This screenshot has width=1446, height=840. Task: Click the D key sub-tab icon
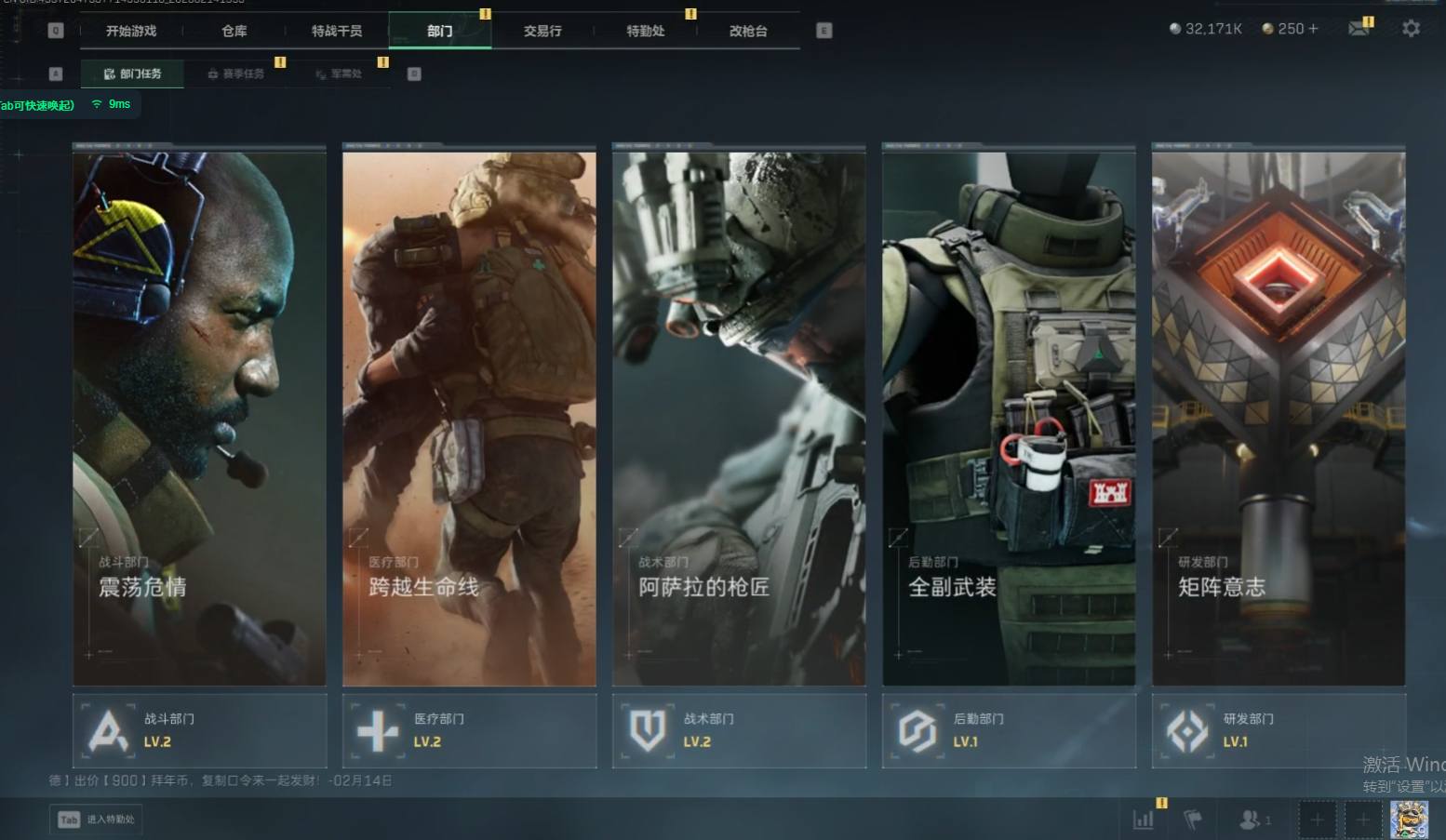point(414,73)
